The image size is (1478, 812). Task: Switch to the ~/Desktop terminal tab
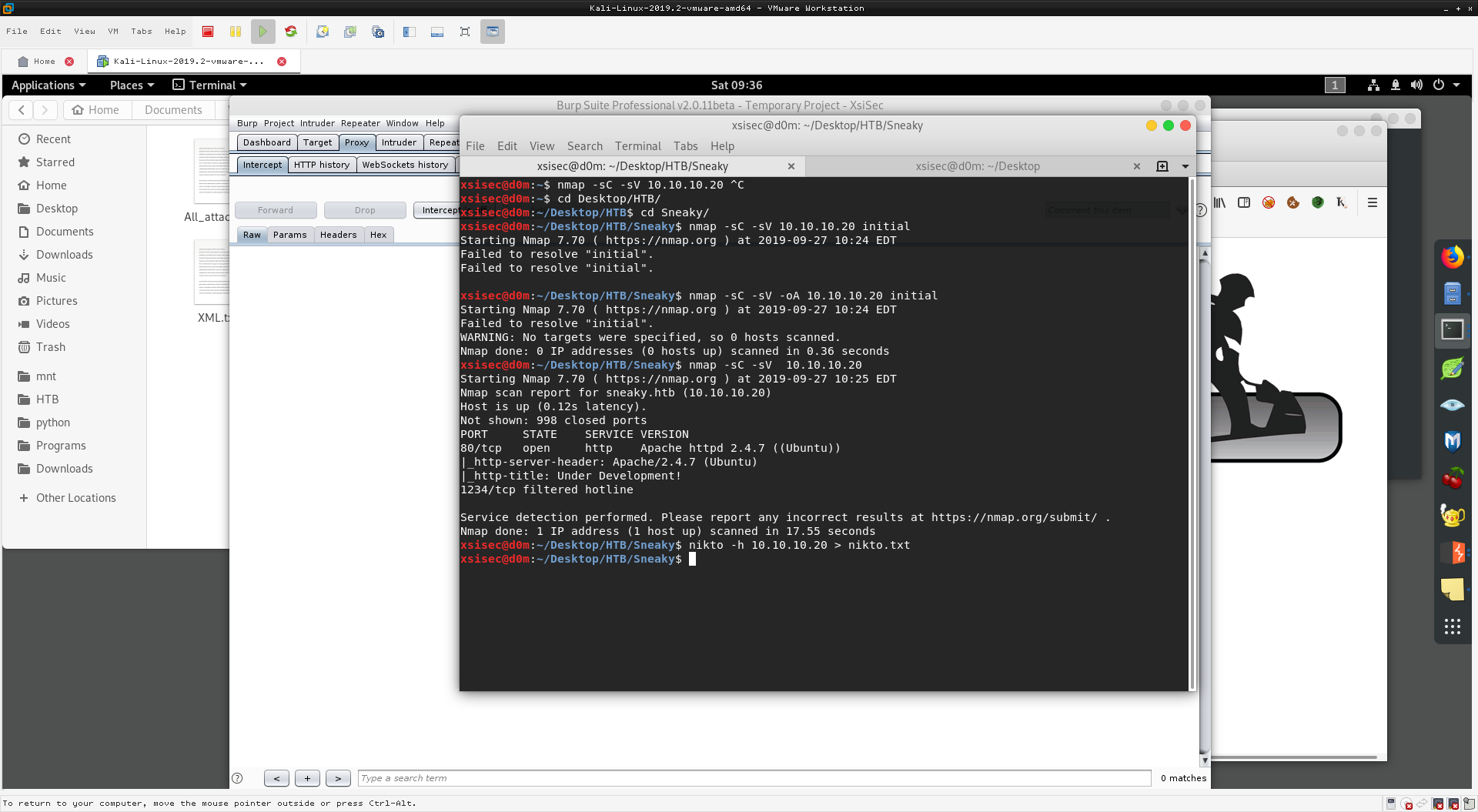977,166
